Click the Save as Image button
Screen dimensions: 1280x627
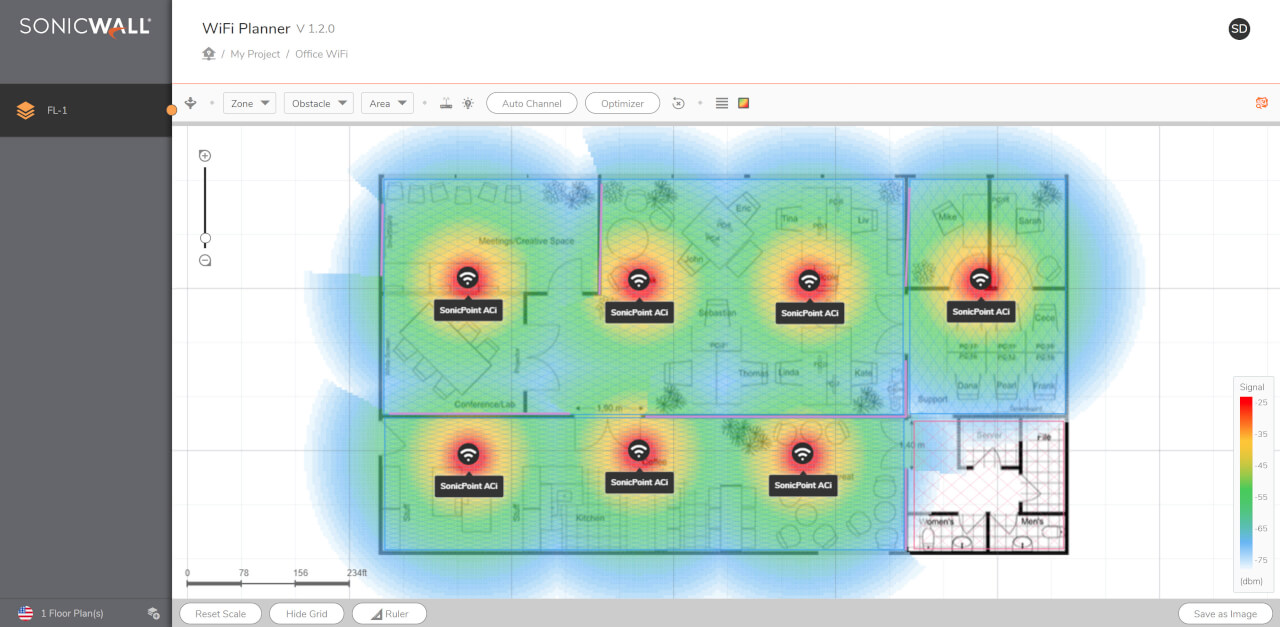coord(1225,614)
